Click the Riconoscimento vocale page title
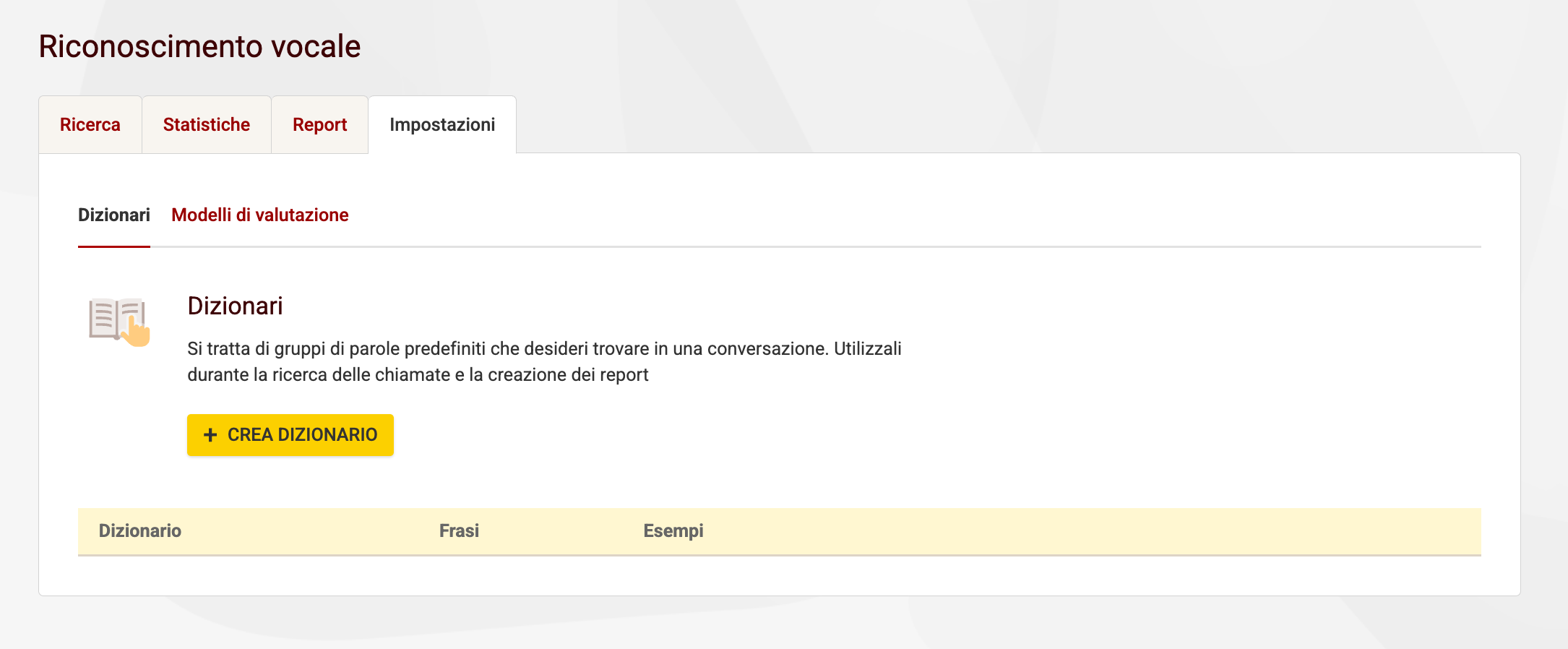Screen dimensions: 1568x649 point(199,46)
